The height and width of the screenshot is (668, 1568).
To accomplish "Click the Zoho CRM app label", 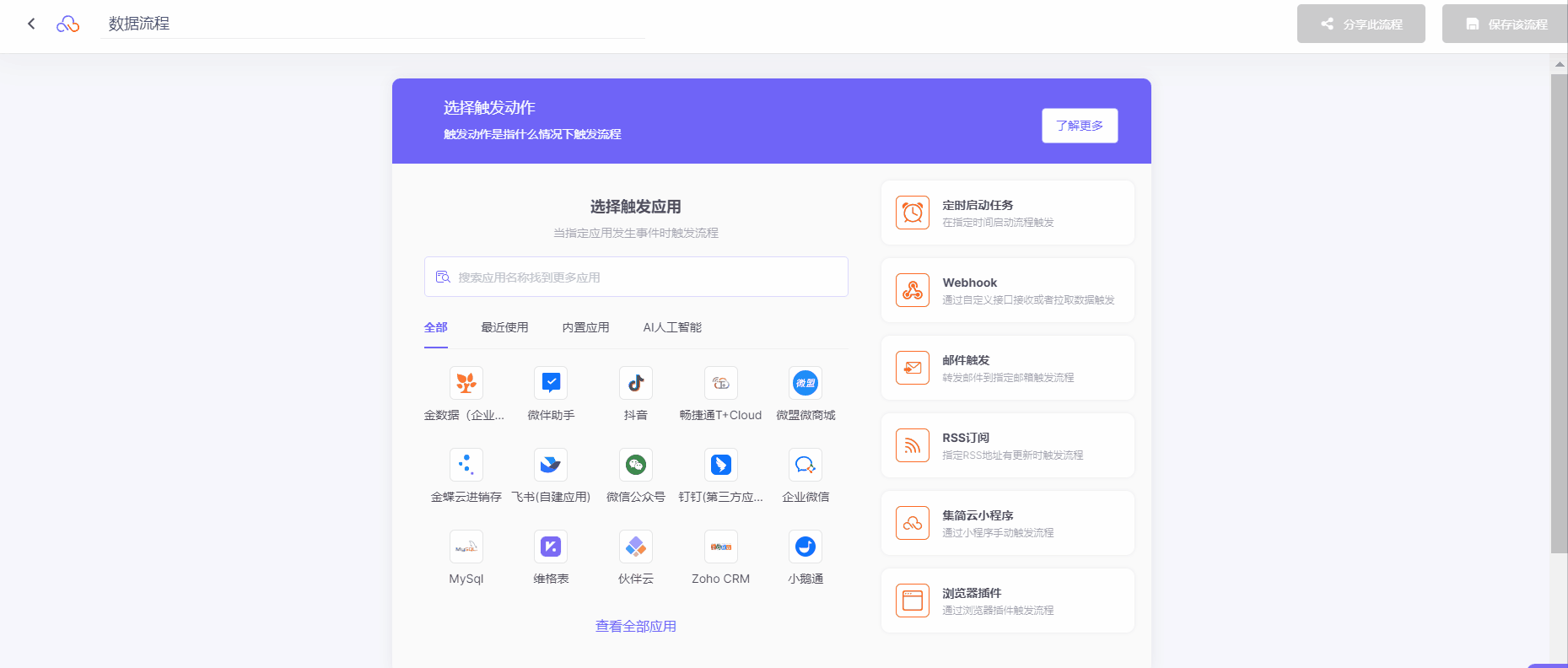I will point(721,579).
